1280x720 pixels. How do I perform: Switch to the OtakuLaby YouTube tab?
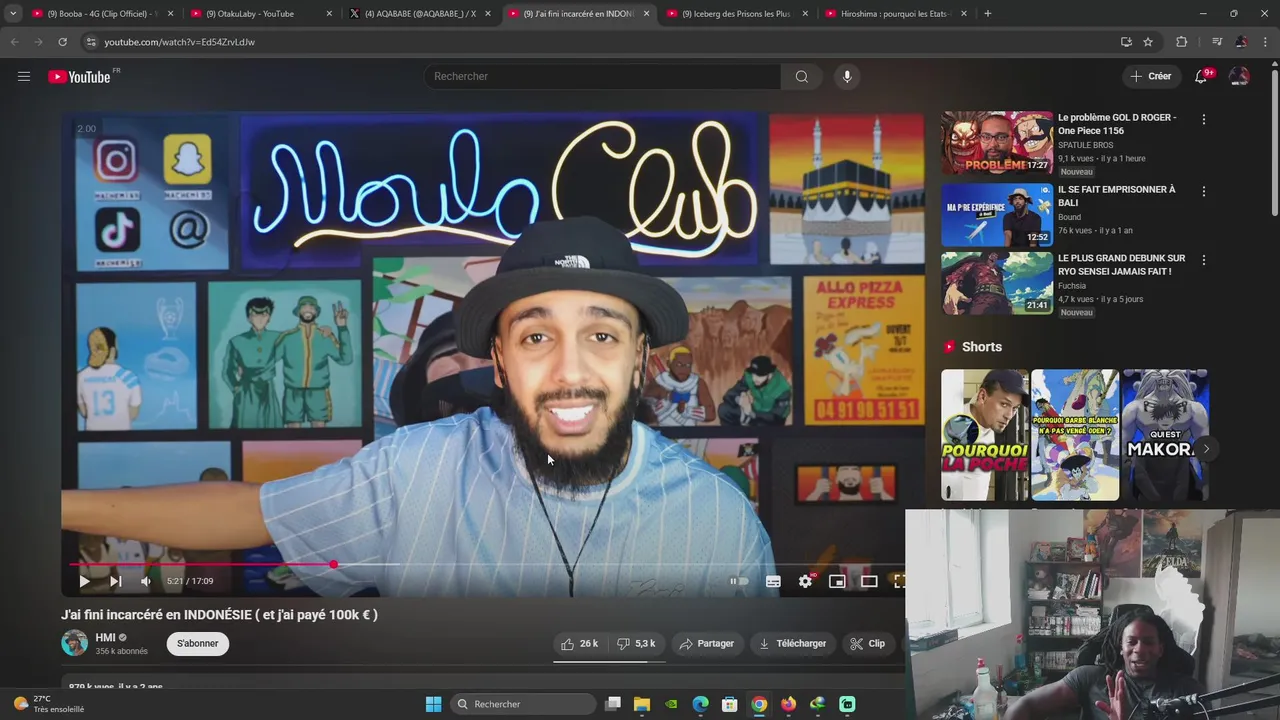coord(259,14)
